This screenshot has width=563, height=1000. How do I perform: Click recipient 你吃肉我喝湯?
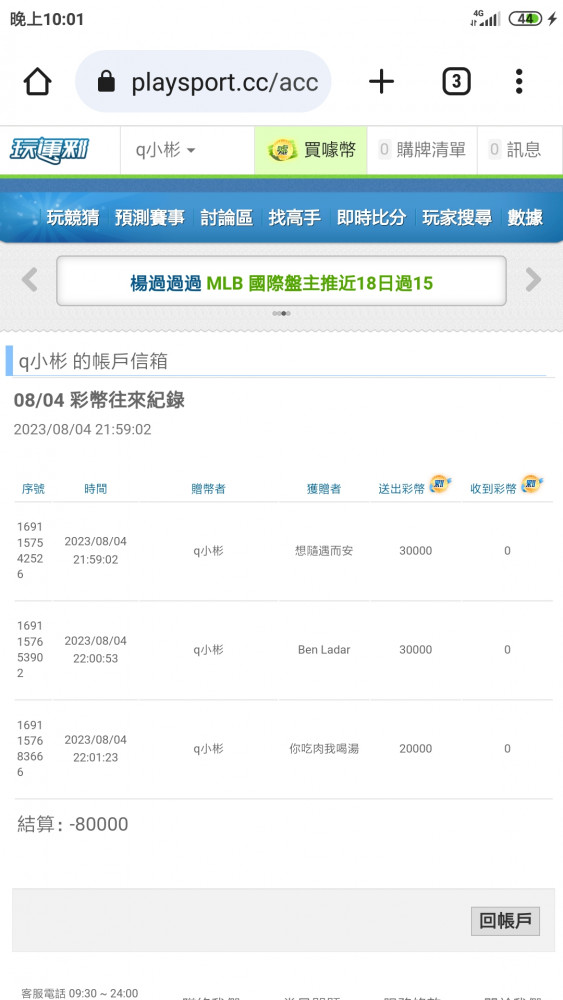(x=324, y=749)
